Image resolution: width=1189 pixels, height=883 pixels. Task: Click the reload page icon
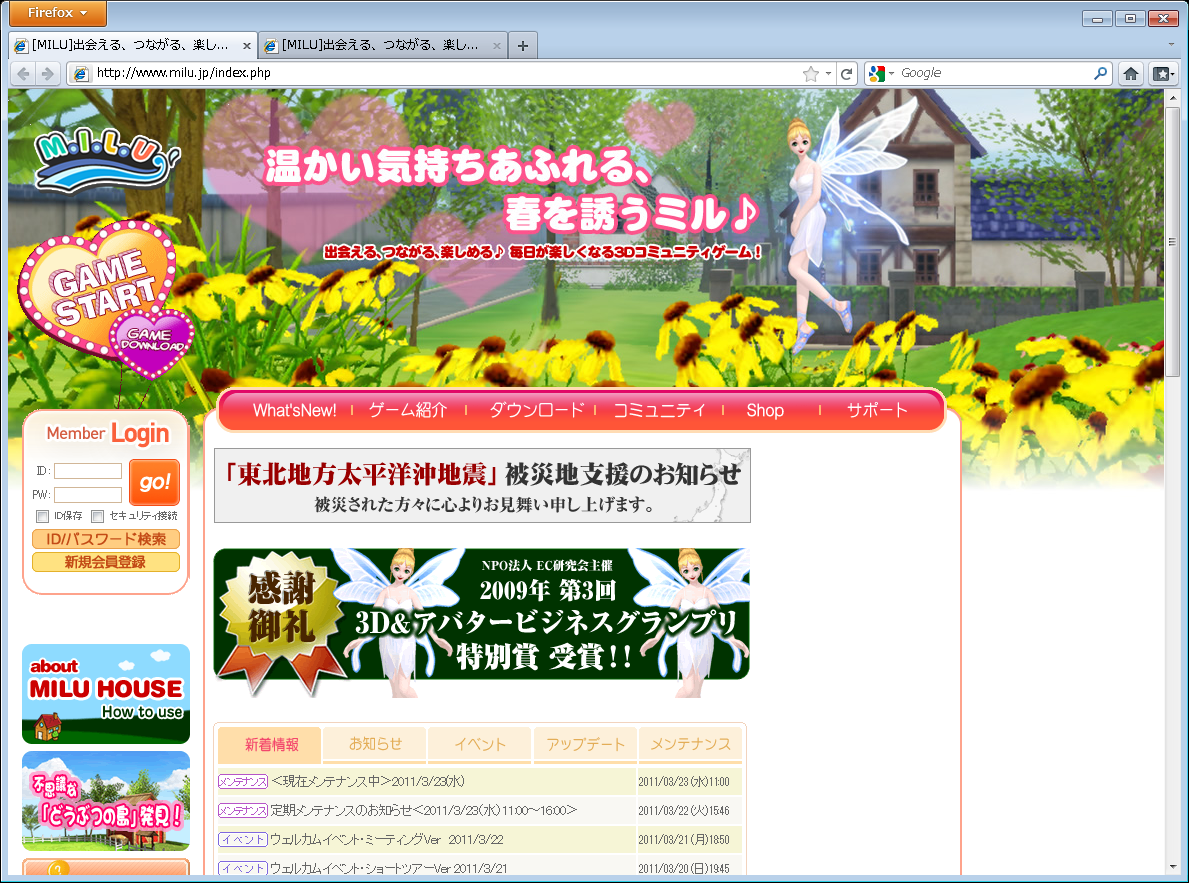tap(847, 73)
